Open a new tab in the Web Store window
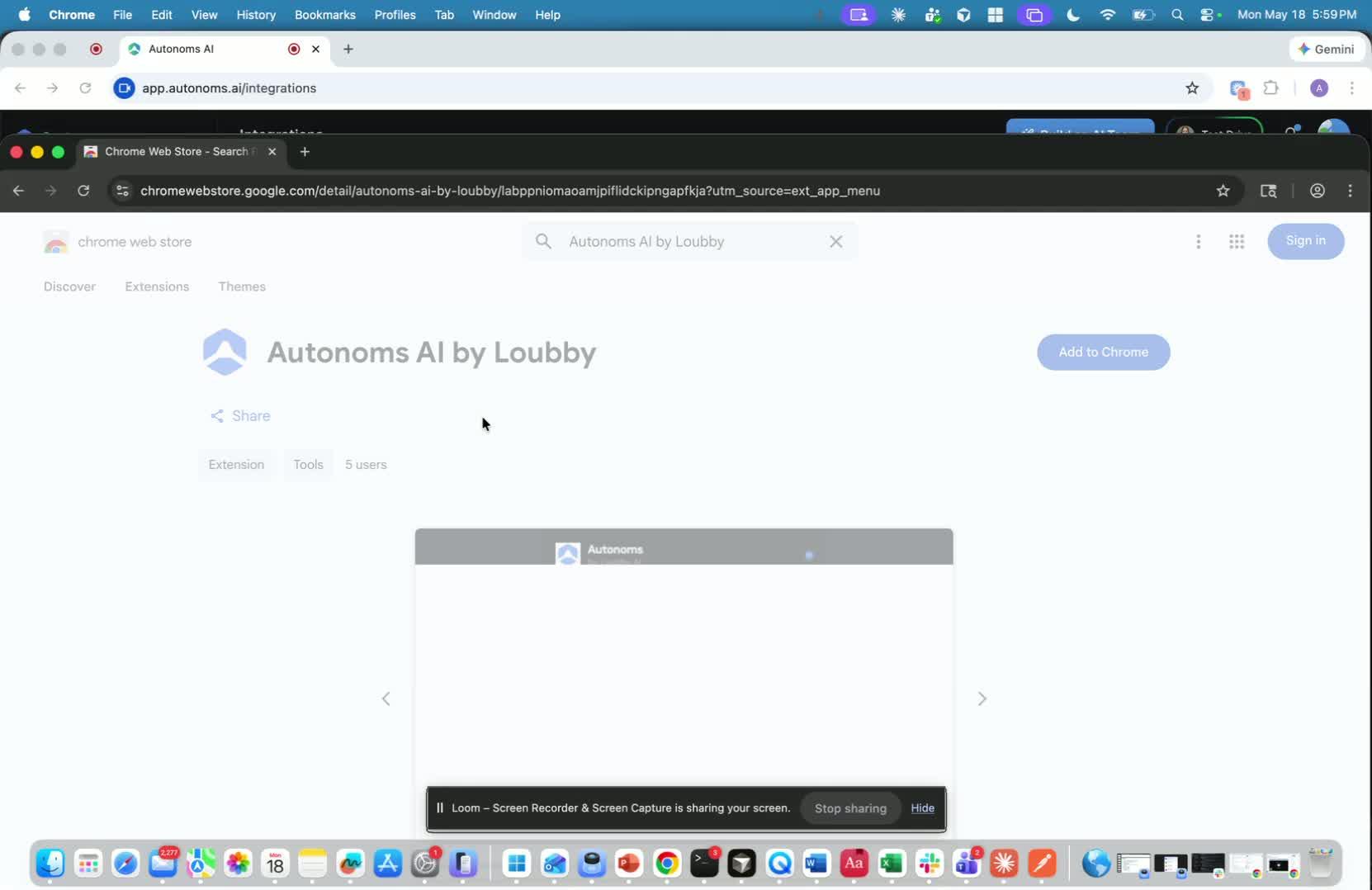This screenshot has height=890, width=1372. (305, 152)
